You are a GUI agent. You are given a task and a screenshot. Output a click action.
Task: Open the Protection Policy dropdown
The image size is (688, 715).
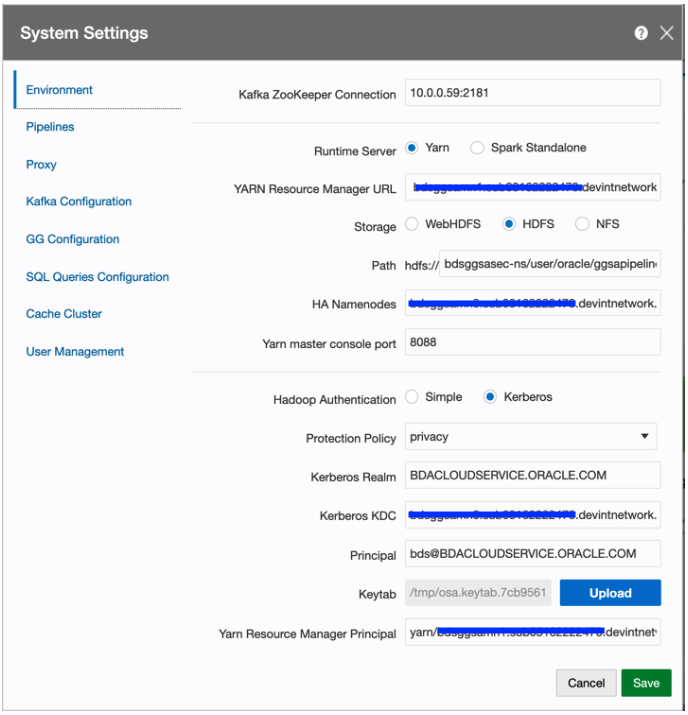tap(531, 436)
